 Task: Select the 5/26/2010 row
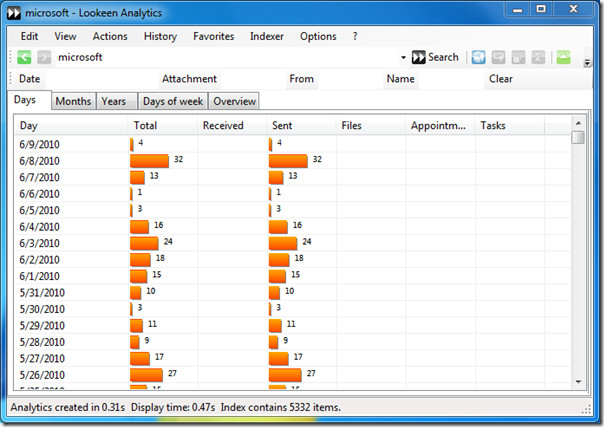pos(292,375)
